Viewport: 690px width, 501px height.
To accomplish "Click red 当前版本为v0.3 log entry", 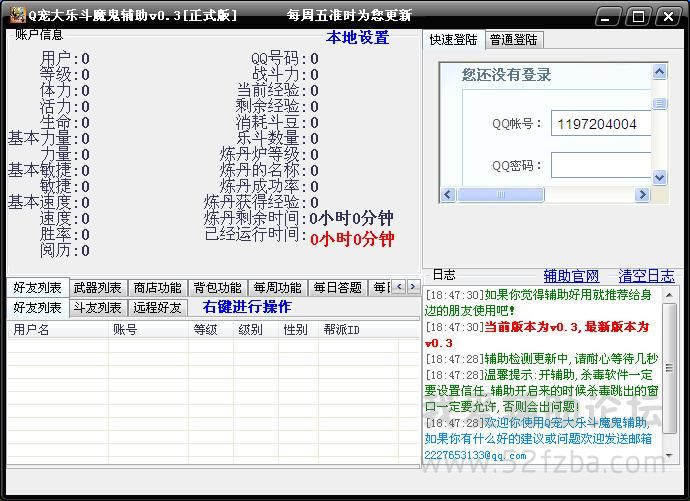I will 537,335.
